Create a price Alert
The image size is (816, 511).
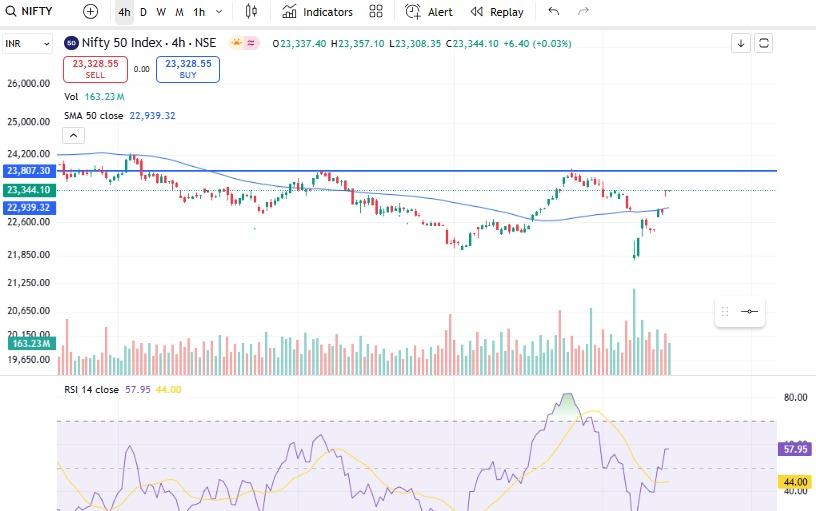[429, 11]
